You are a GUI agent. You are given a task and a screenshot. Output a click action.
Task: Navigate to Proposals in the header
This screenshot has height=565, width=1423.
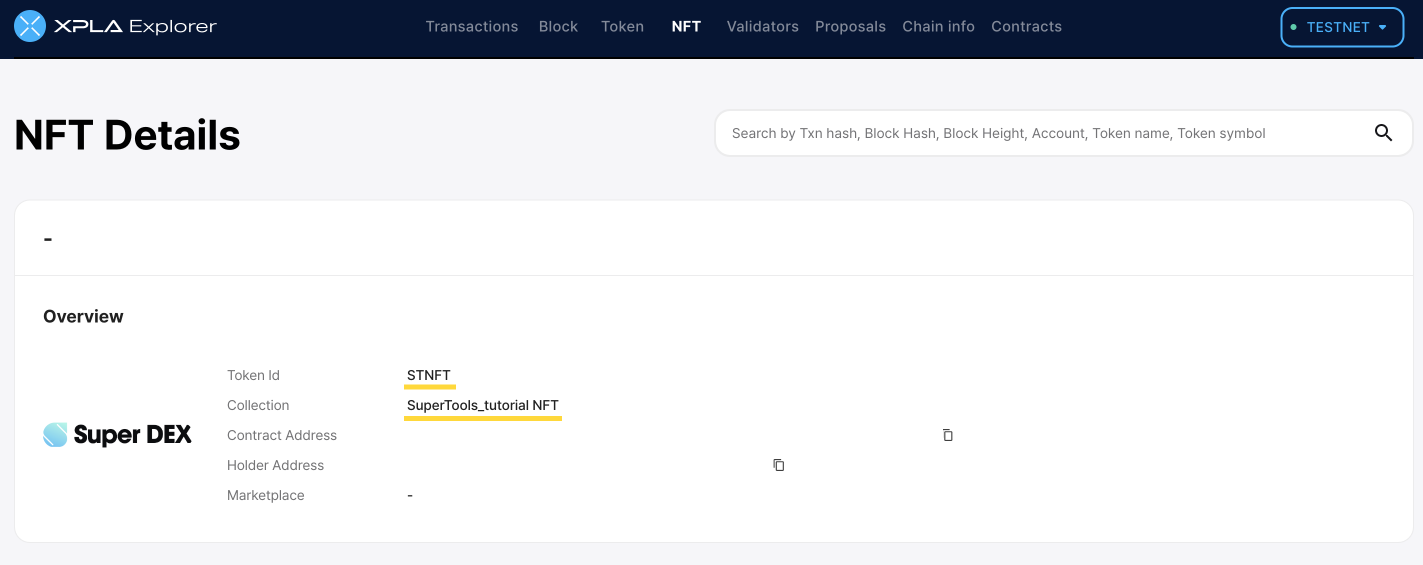pyautogui.click(x=850, y=27)
